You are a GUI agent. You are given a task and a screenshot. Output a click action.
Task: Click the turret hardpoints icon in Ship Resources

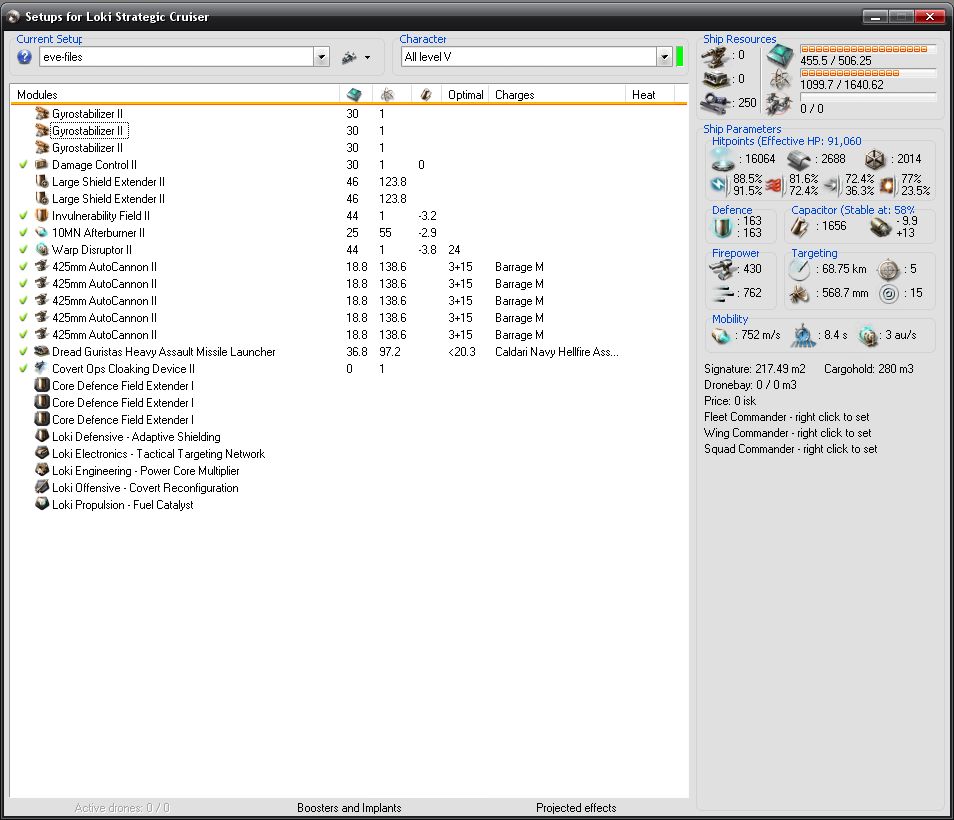click(x=715, y=57)
